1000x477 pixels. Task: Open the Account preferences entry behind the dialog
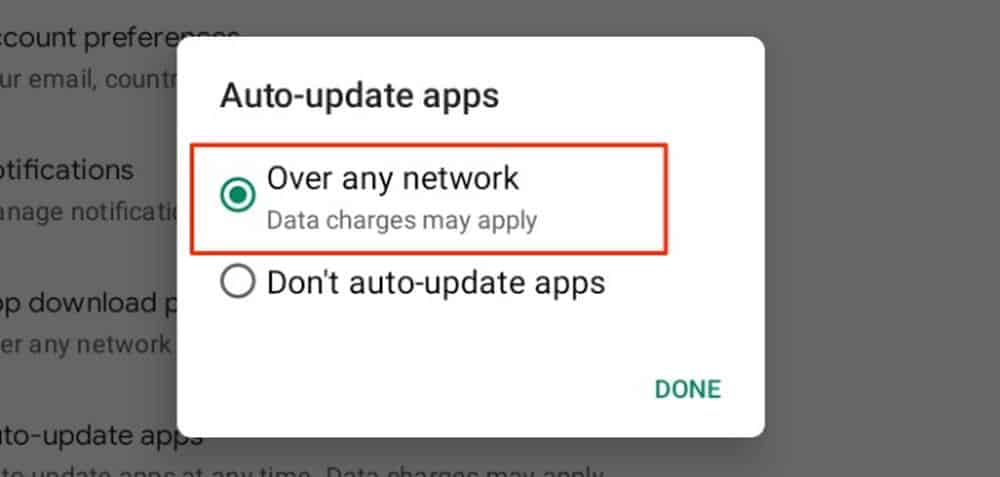click(x=88, y=40)
